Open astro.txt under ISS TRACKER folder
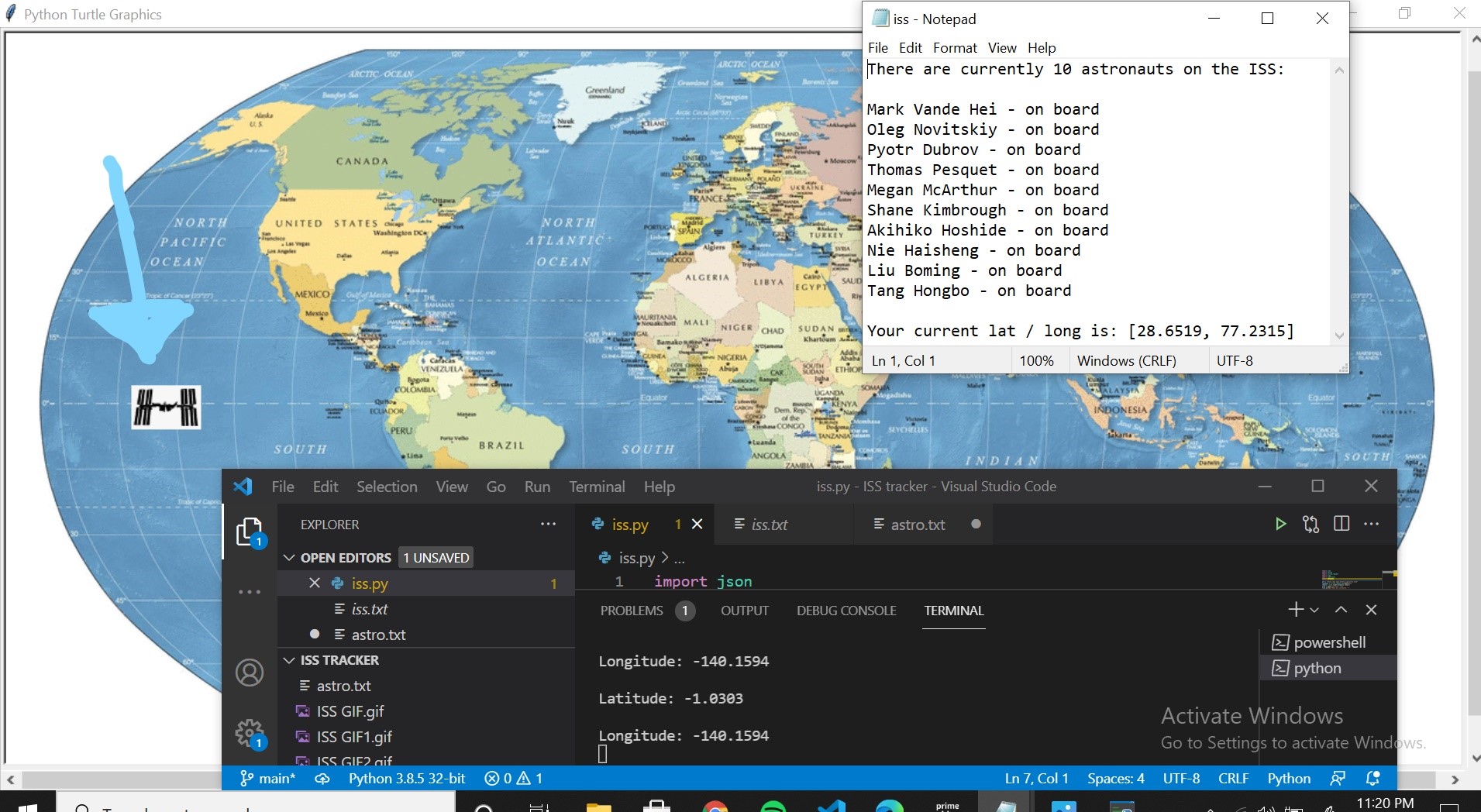Viewport: 1481px width, 812px height. pos(426,686)
